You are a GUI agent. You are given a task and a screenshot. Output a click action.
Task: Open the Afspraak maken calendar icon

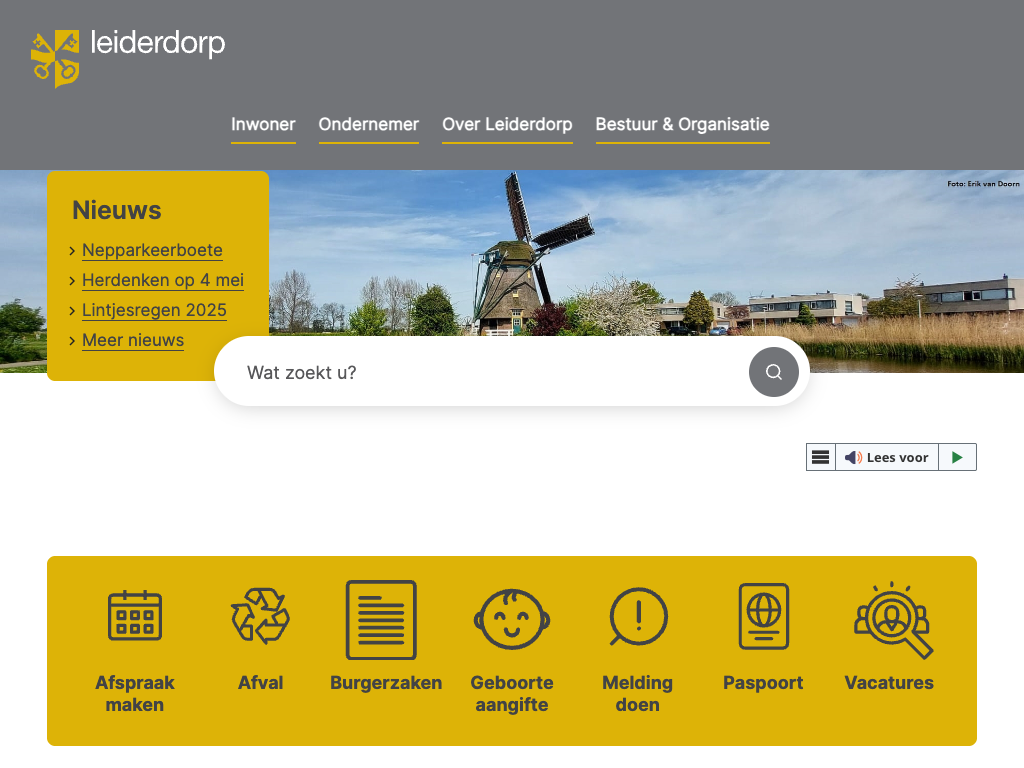click(135, 615)
